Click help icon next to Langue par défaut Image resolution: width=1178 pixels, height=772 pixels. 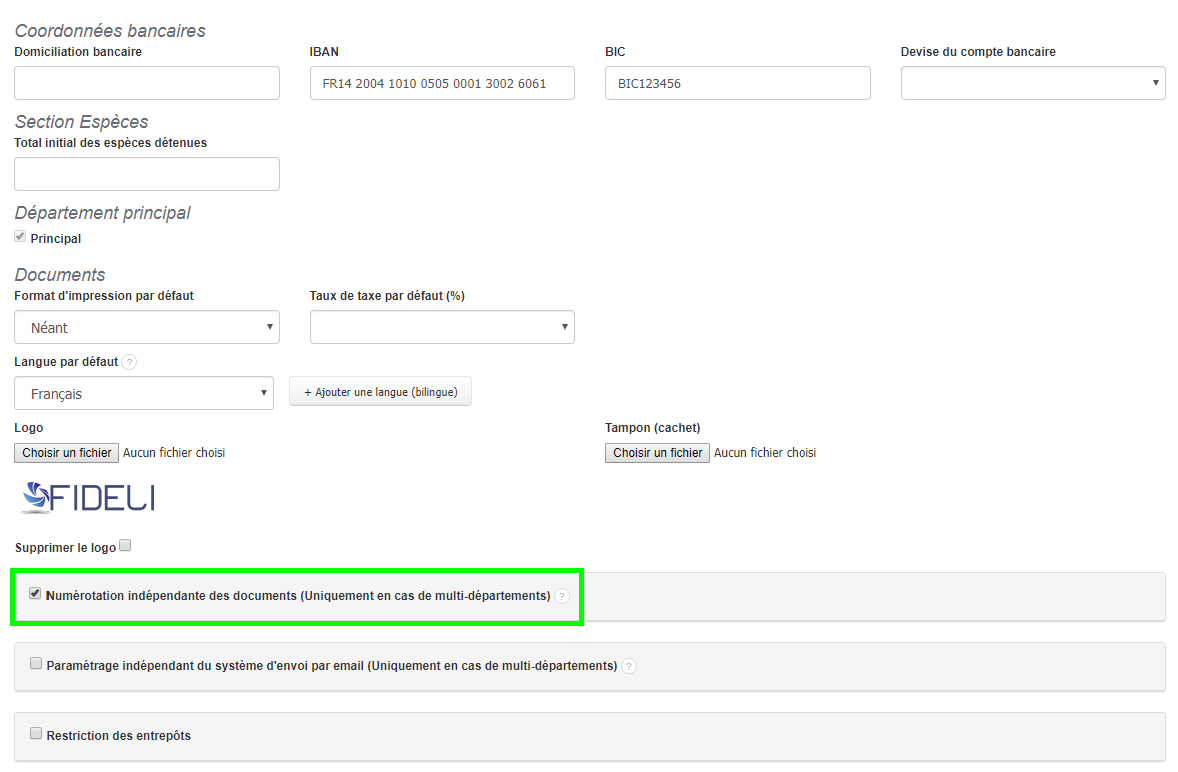129,362
